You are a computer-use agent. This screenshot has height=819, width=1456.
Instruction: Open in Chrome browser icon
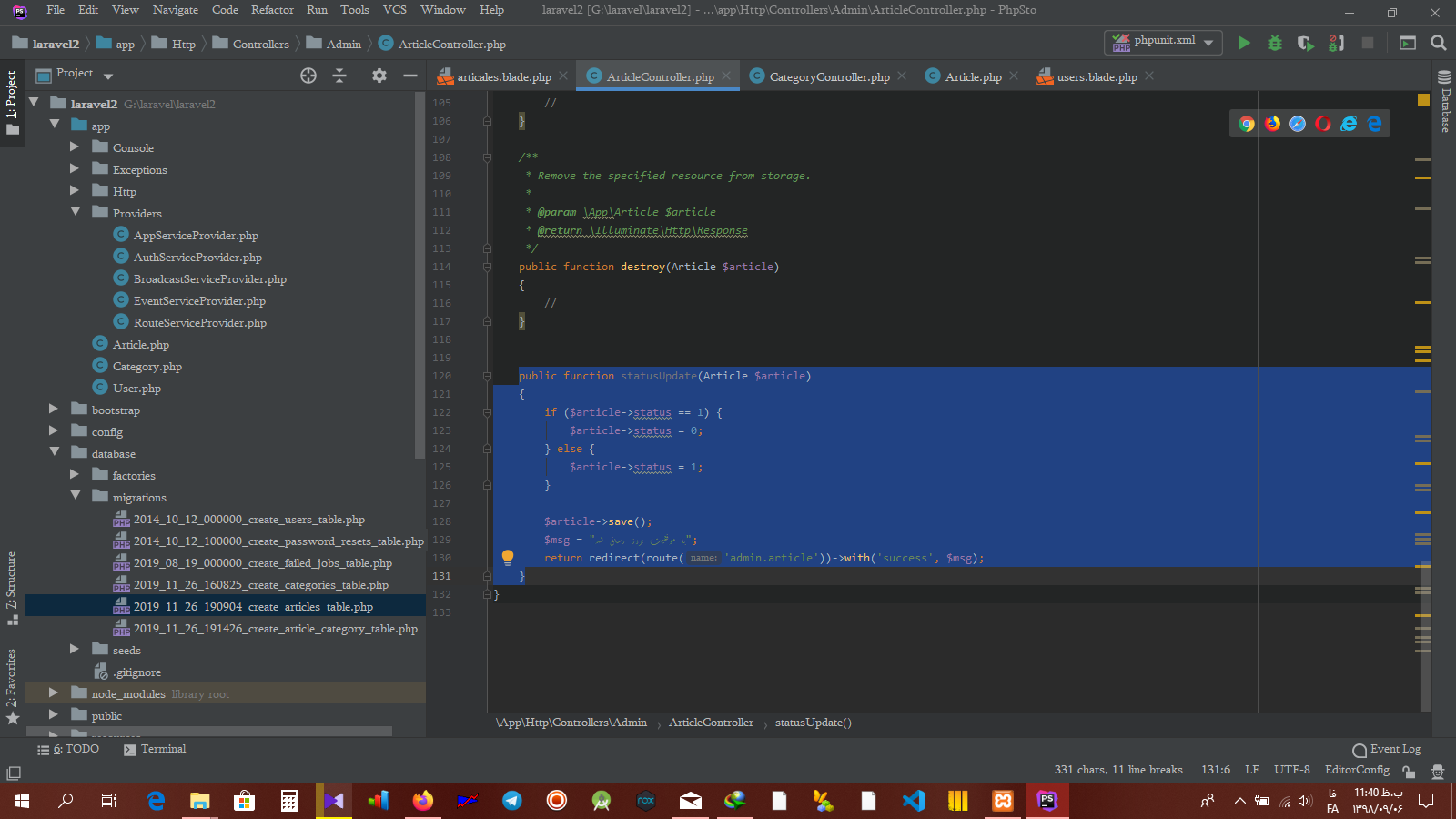[1247, 124]
